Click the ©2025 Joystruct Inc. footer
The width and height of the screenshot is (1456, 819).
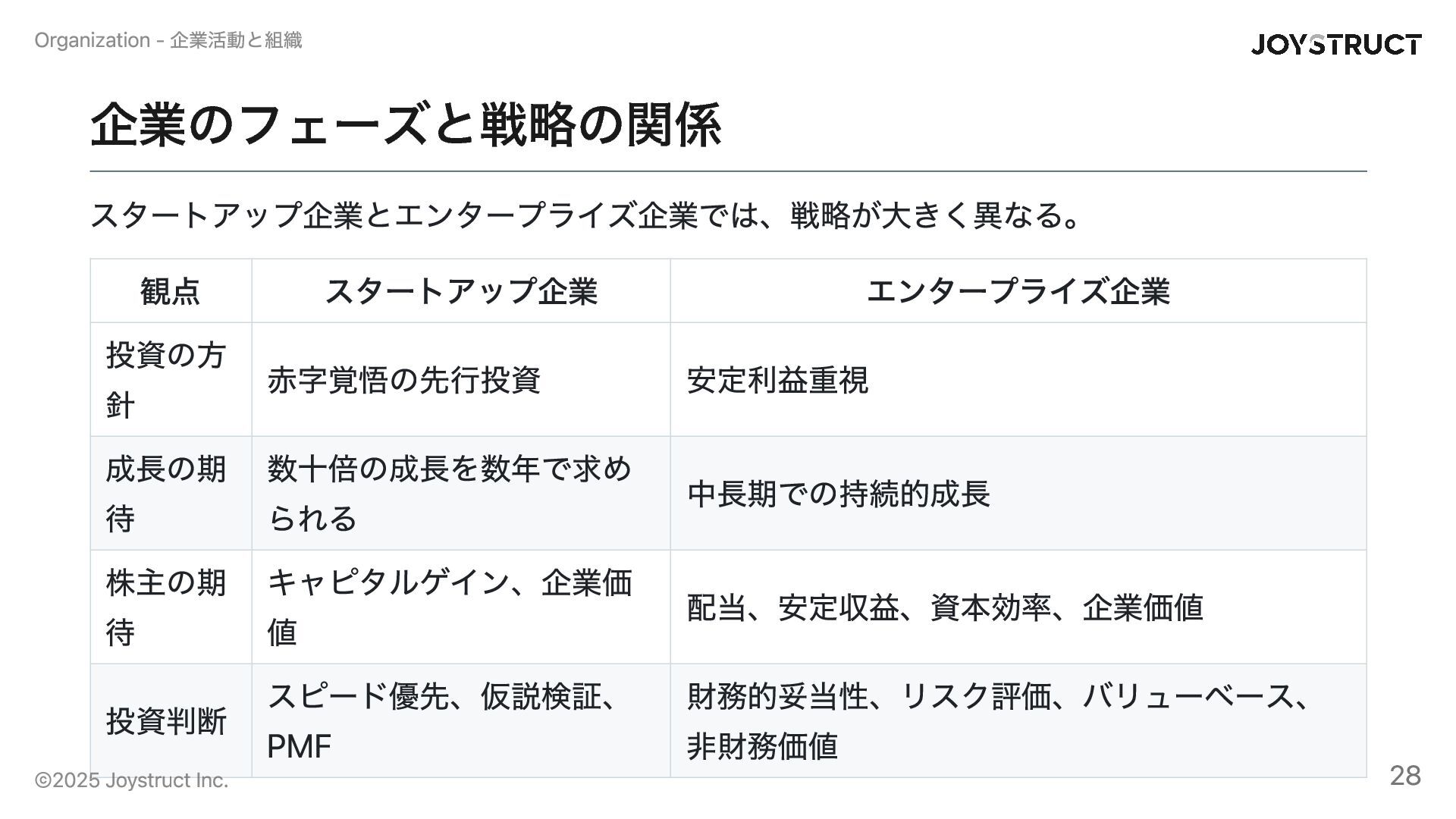[132, 780]
